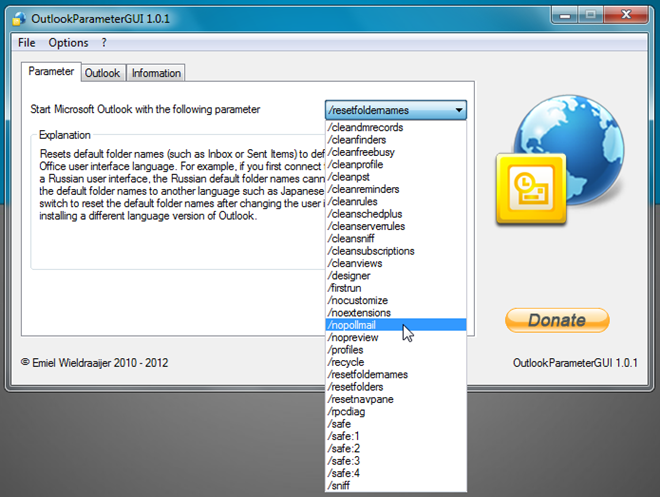Select the /cleansubscriptions parameter
This screenshot has width=660, height=497.
(x=396, y=251)
